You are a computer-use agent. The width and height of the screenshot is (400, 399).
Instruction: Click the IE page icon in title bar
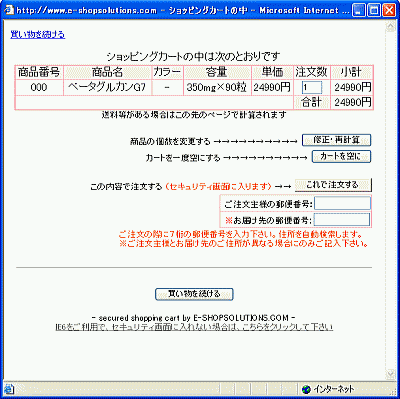pos(9,10)
